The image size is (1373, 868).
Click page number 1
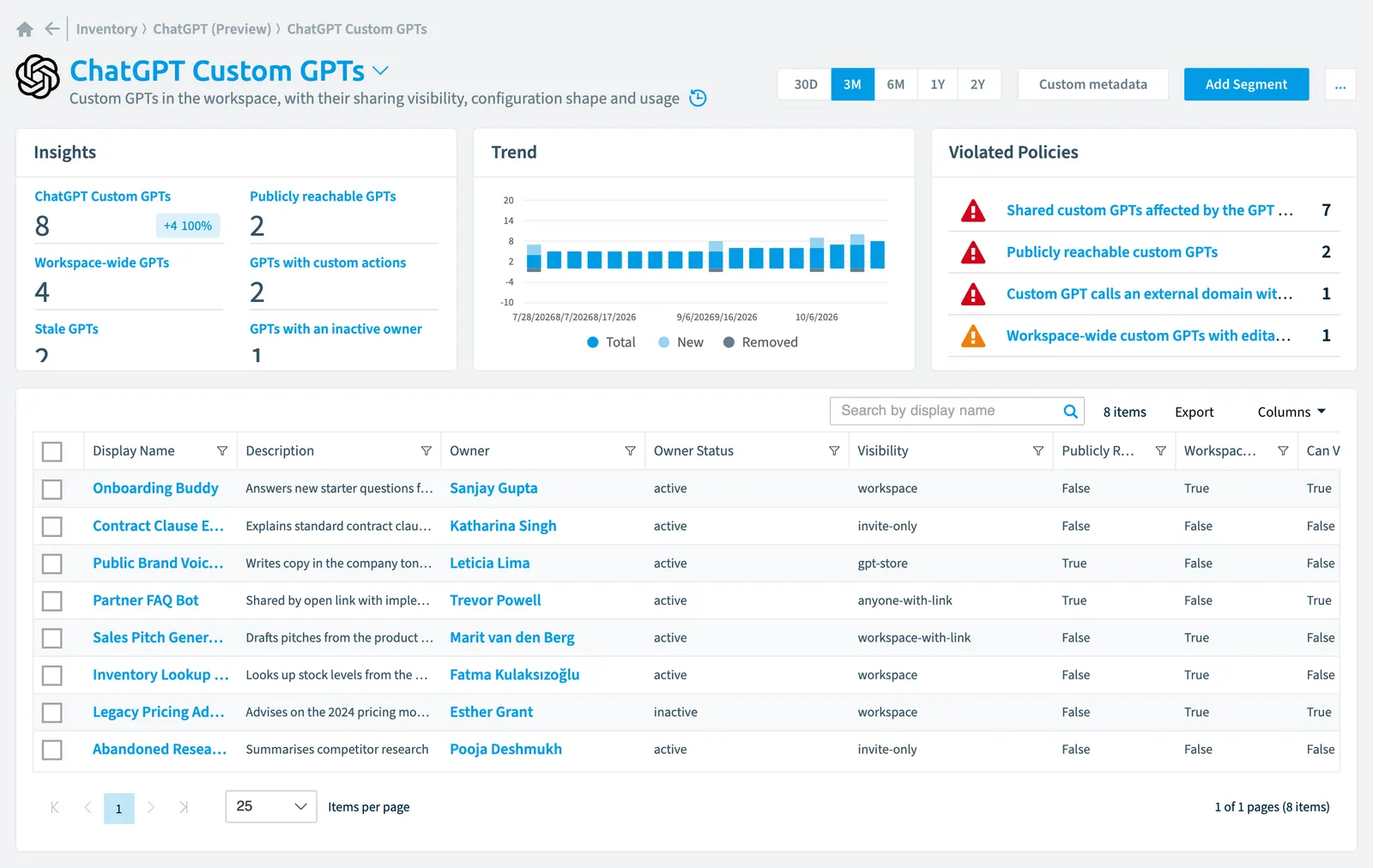click(x=119, y=808)
